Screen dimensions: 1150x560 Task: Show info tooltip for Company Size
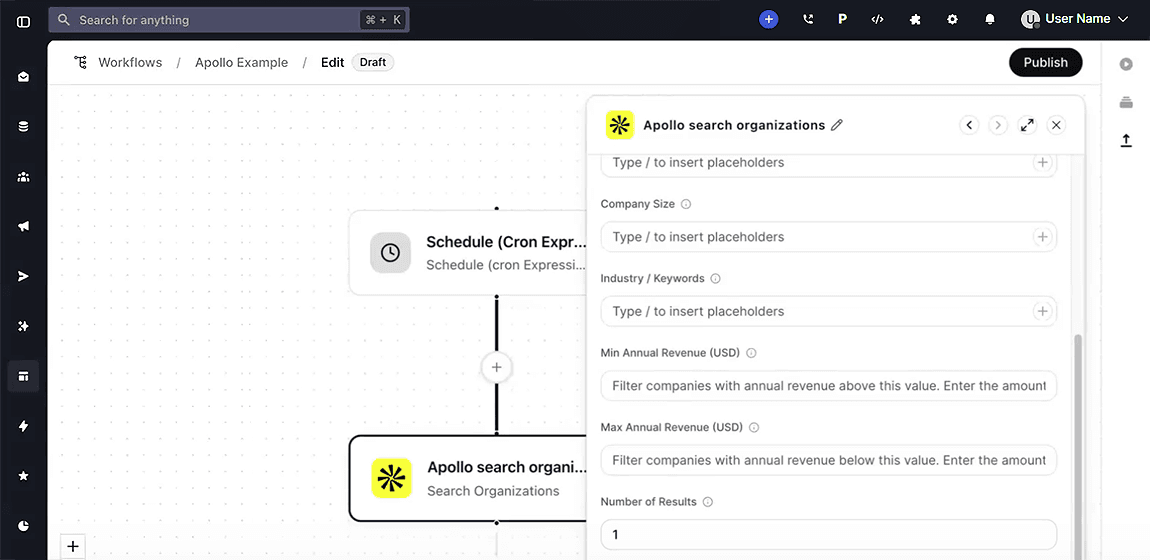tap(686, 205)
